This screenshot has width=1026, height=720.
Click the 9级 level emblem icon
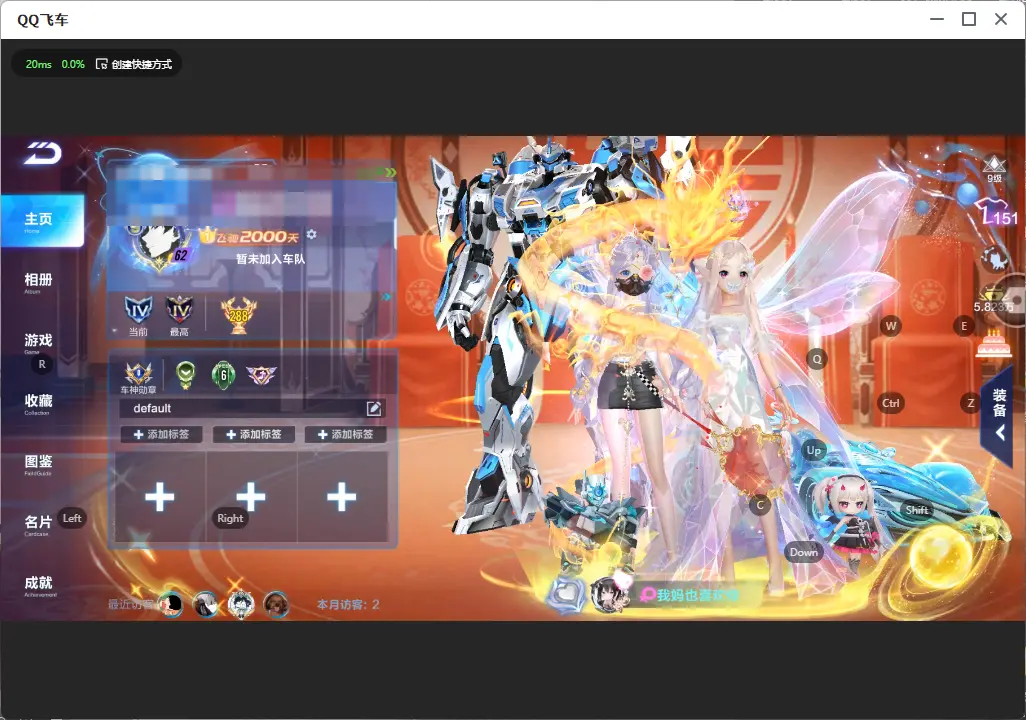click(995, 169)
